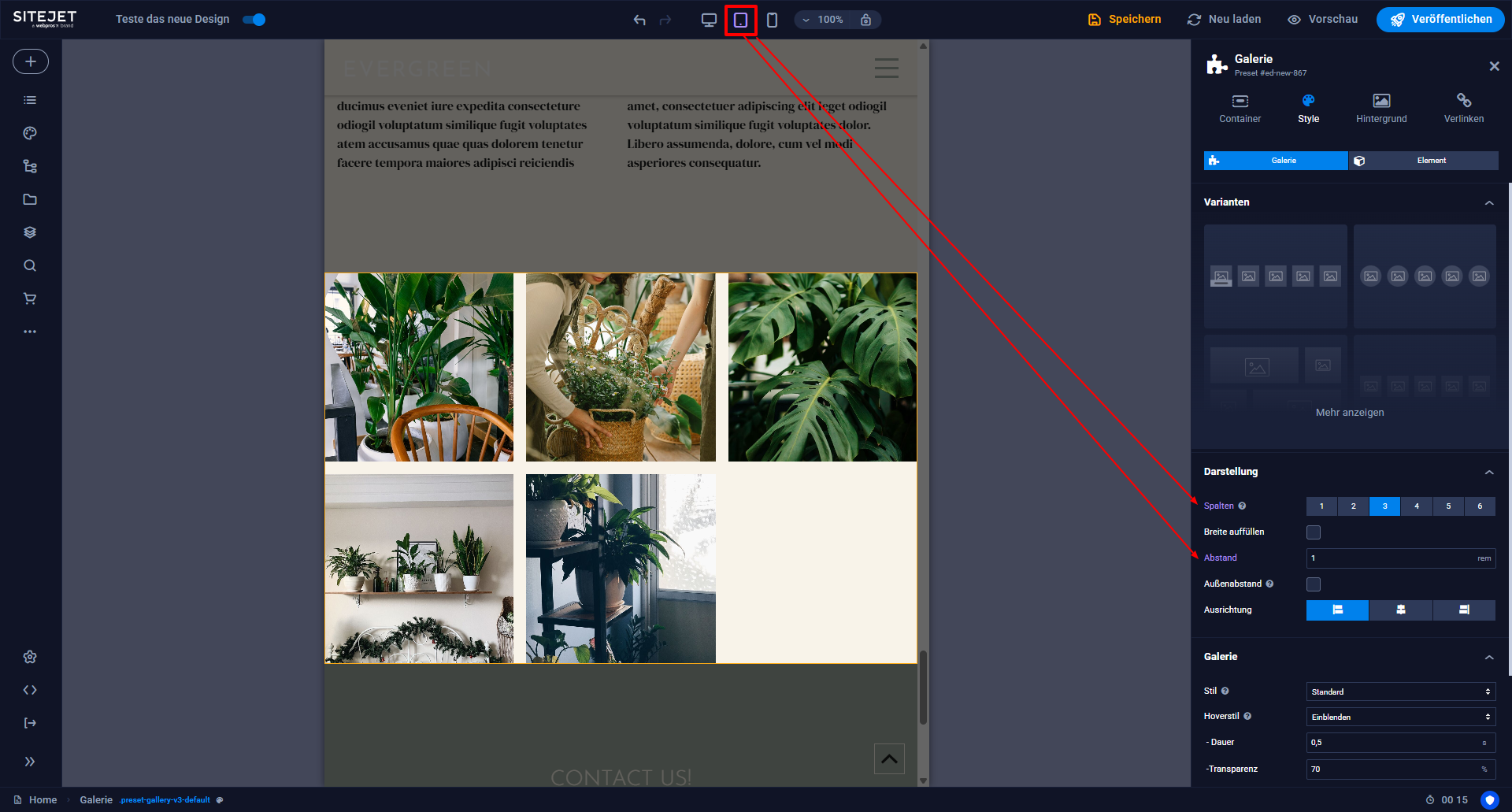Open the layers stack icon in sidebar
The height and width of the screenshot is (812, 1512).
pos(30,232)
